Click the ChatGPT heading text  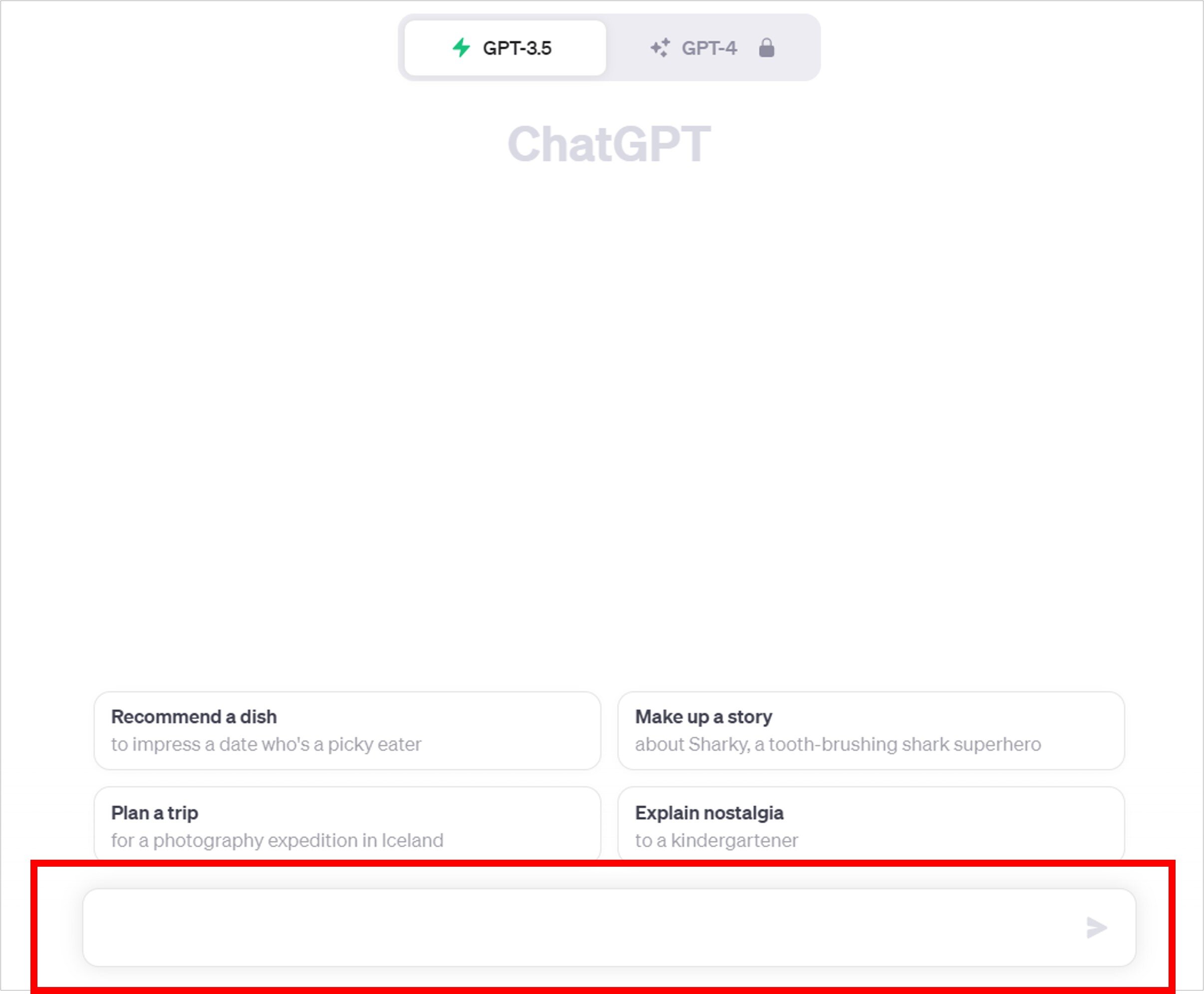pyautogui.click(x=609, y=144)
